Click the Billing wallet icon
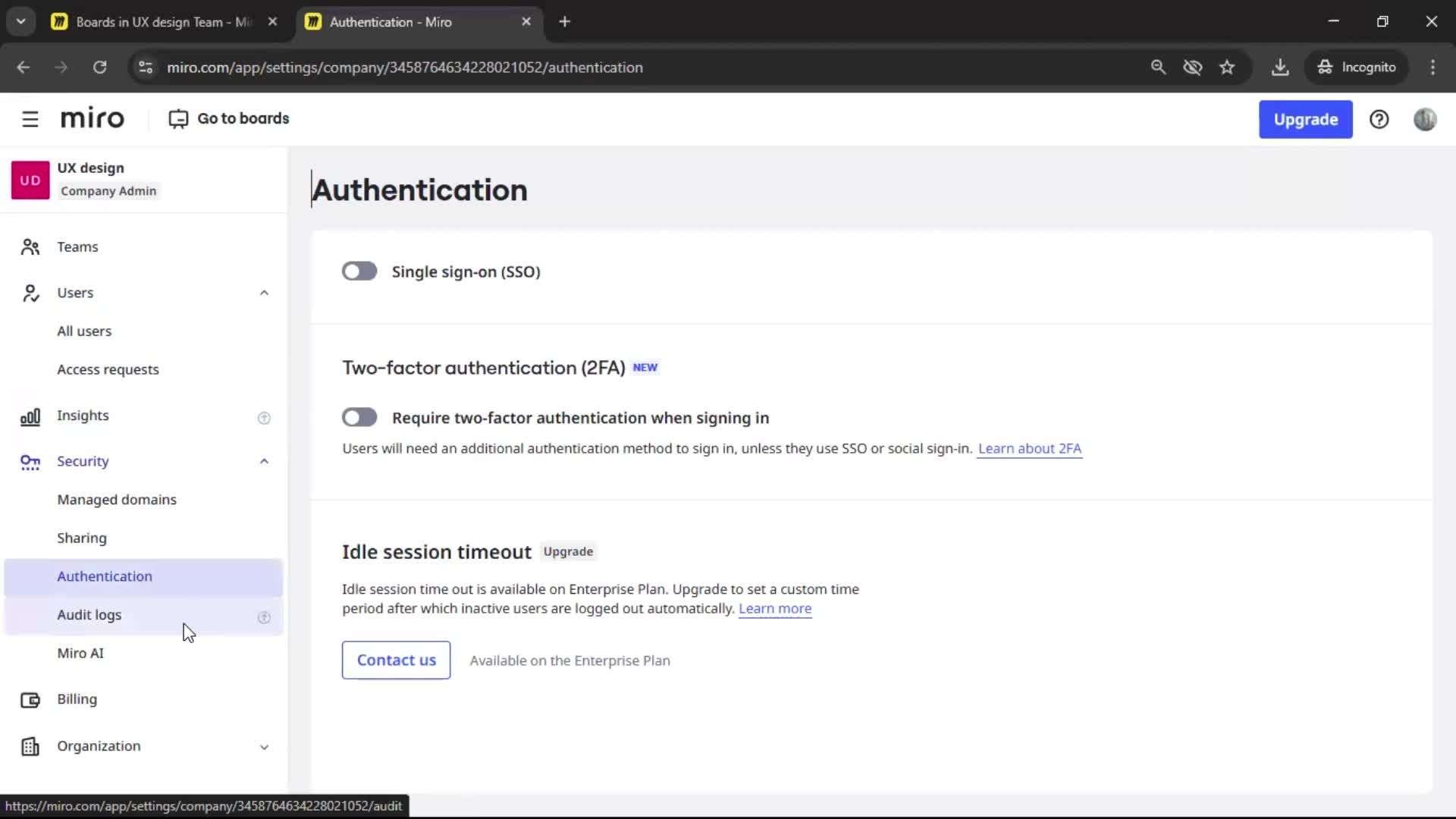The image size is (1456, 819). tap(30, 700)
